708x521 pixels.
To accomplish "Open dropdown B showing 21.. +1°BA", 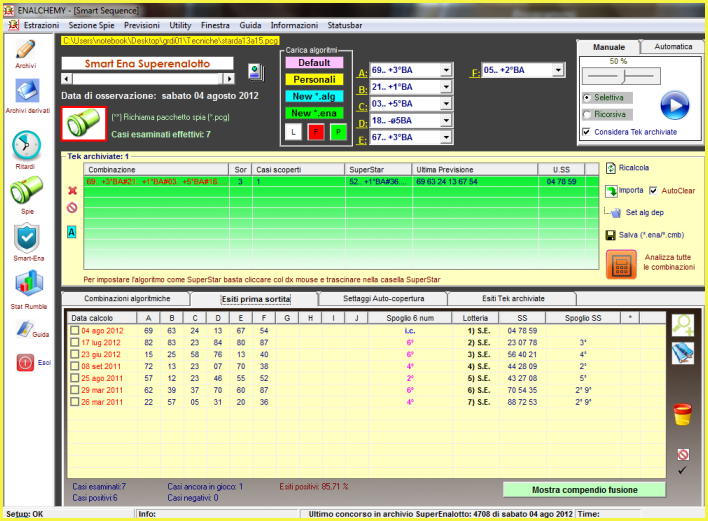I will [446, 87].
